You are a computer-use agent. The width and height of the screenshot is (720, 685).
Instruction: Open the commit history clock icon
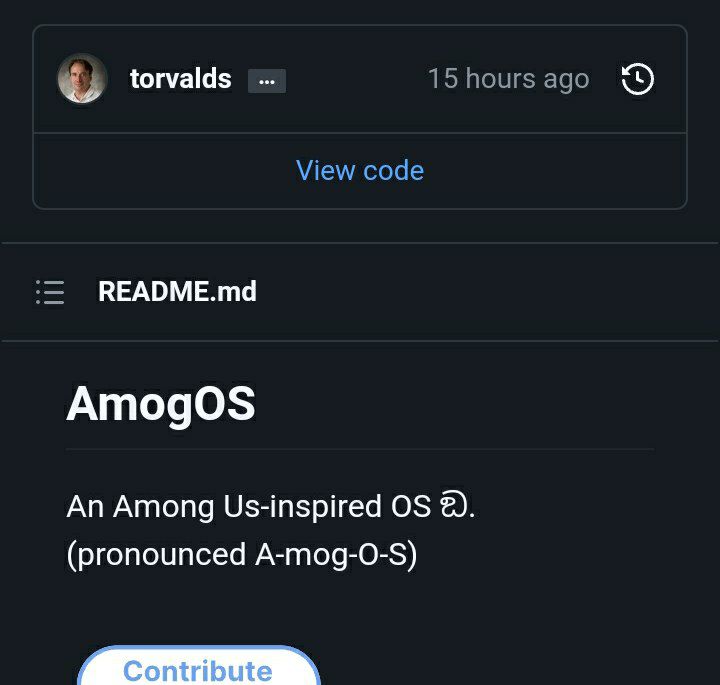(x=638, y=79)
